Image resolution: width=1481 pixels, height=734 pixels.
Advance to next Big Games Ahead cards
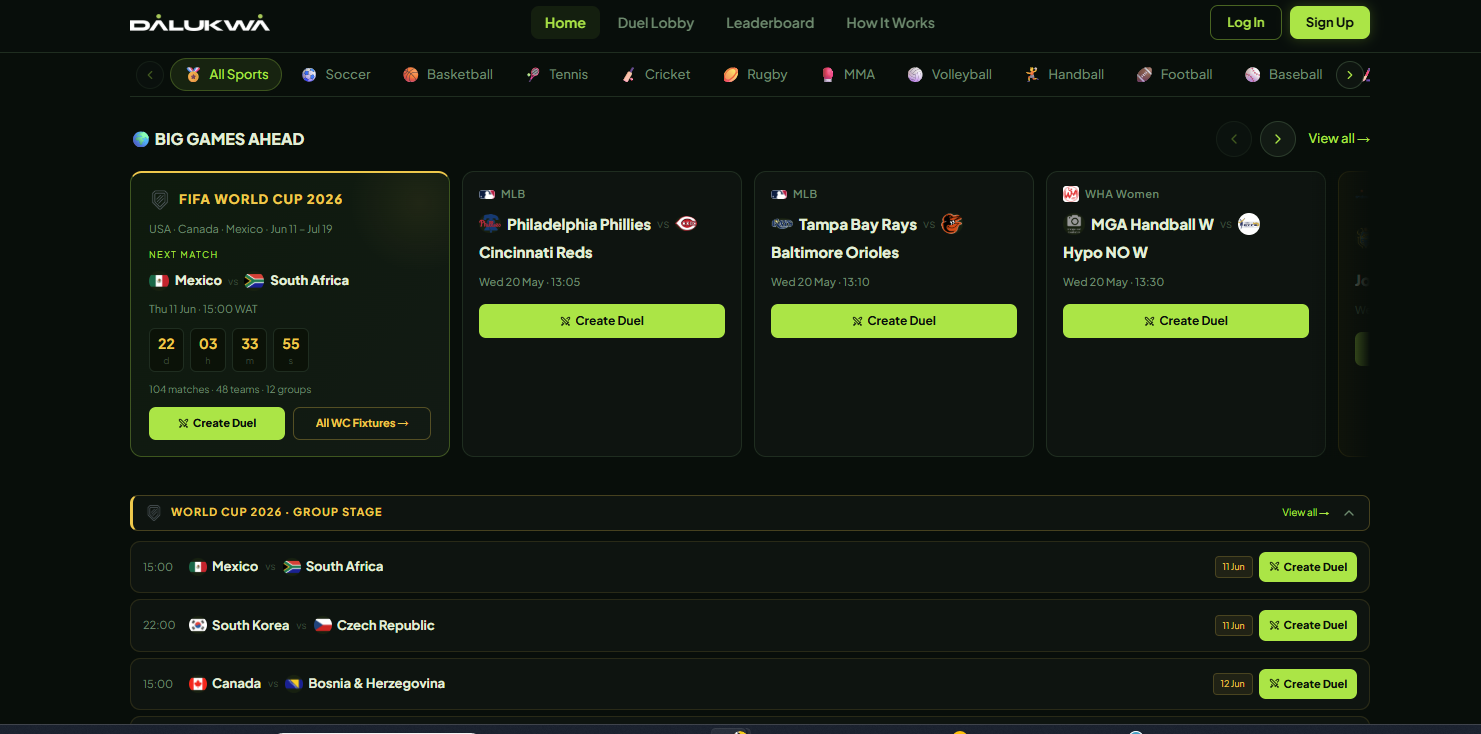coord(1278,139)
